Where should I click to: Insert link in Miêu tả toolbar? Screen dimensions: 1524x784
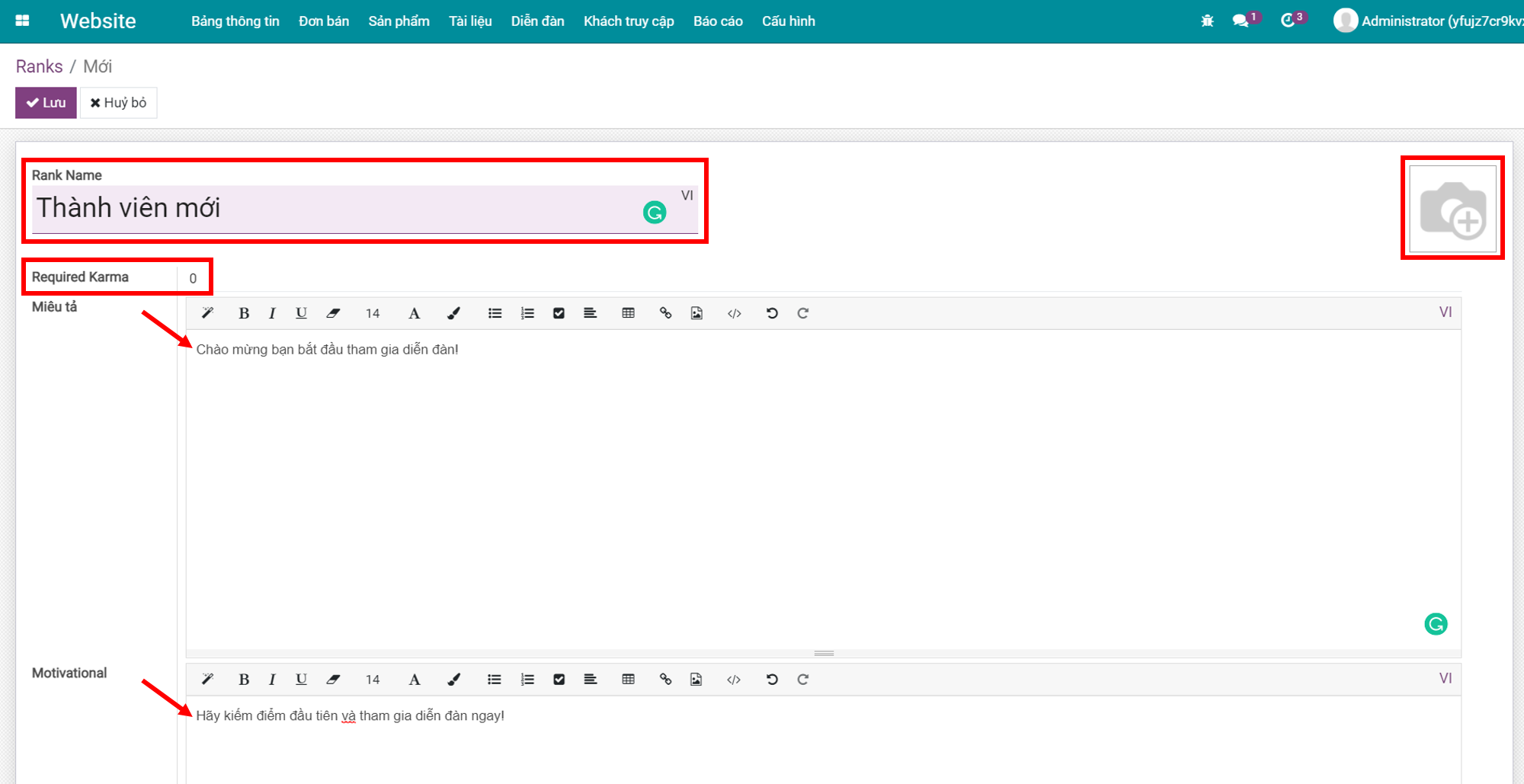pos(665,313)
